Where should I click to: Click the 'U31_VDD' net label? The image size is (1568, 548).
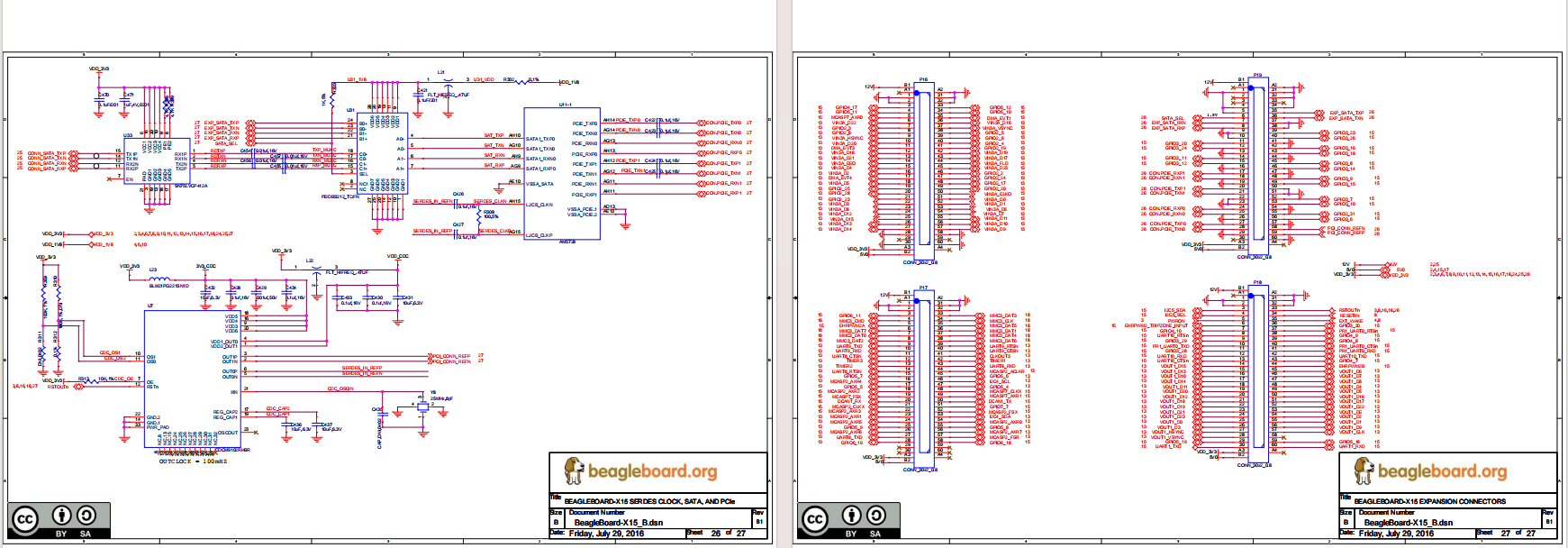(484, 79)
